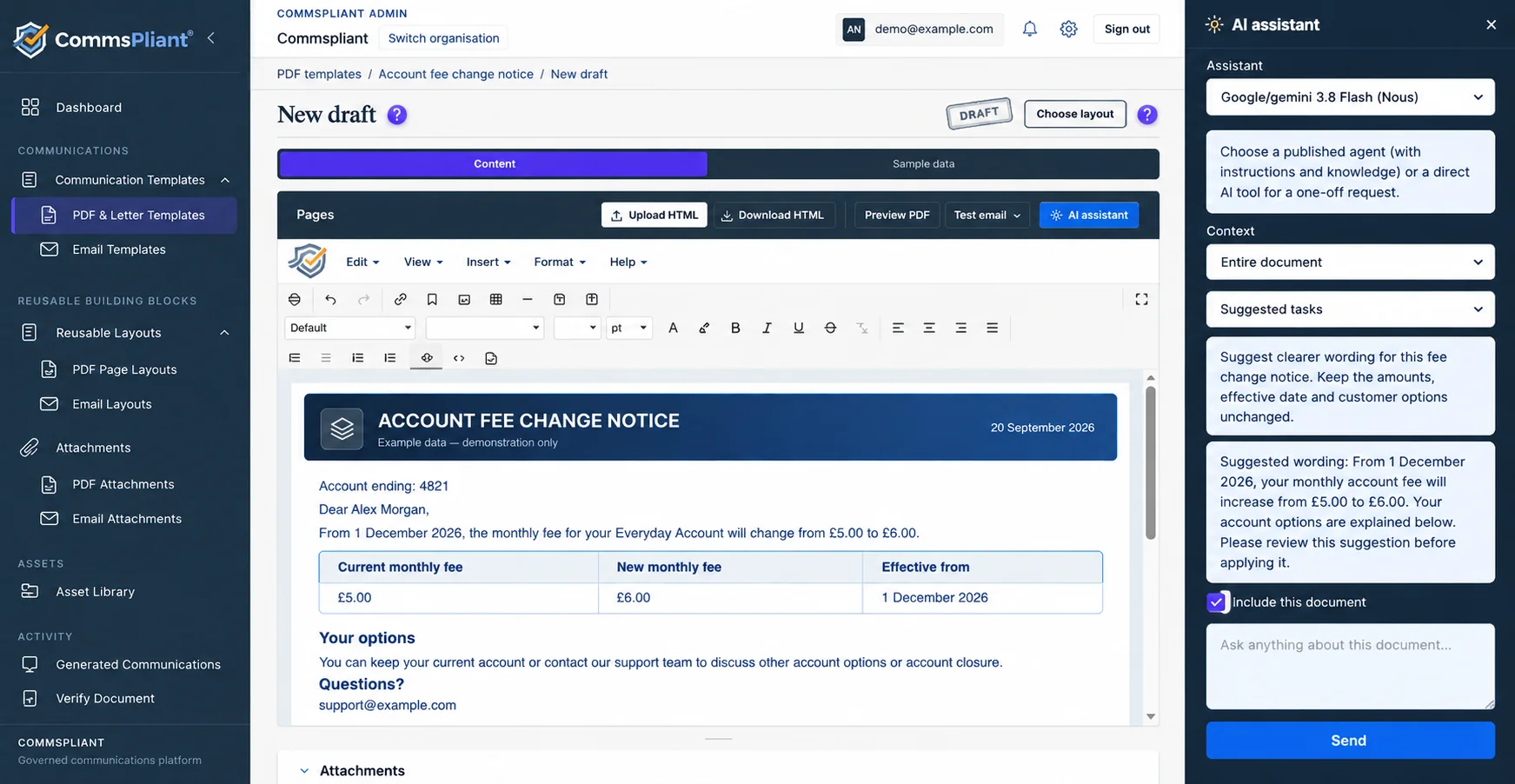1515x784 pixels.
Task: Insert a horizontal line
Action: click(528, 300)
